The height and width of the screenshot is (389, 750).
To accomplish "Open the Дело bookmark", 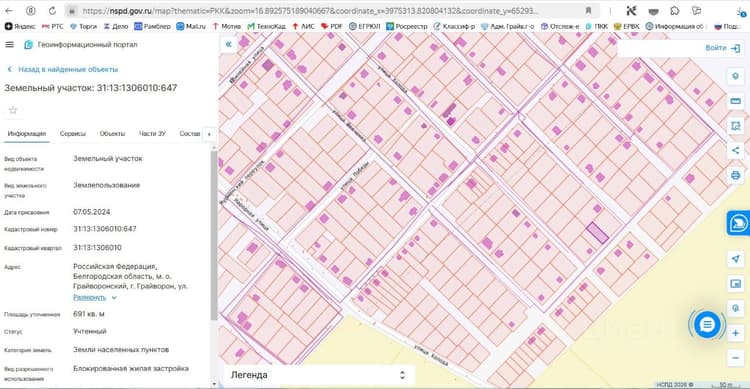I will tap(116, 26).
